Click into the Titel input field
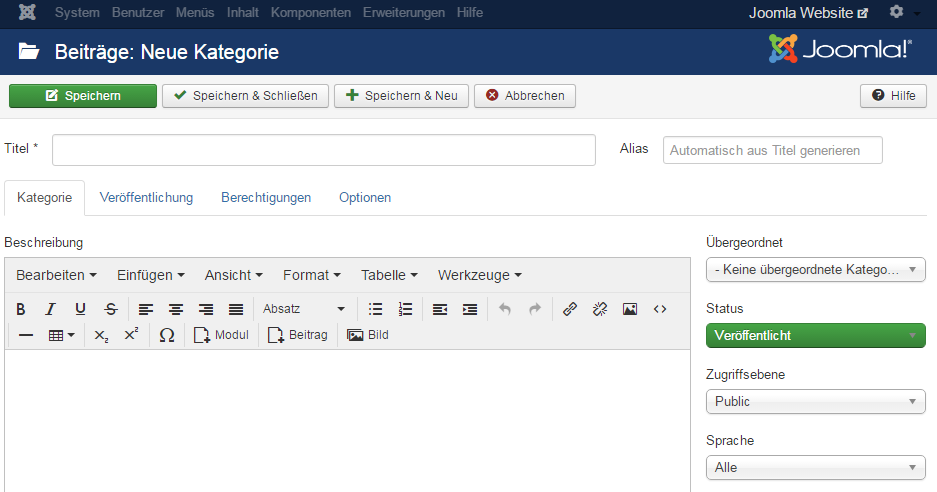 point(324,150)
